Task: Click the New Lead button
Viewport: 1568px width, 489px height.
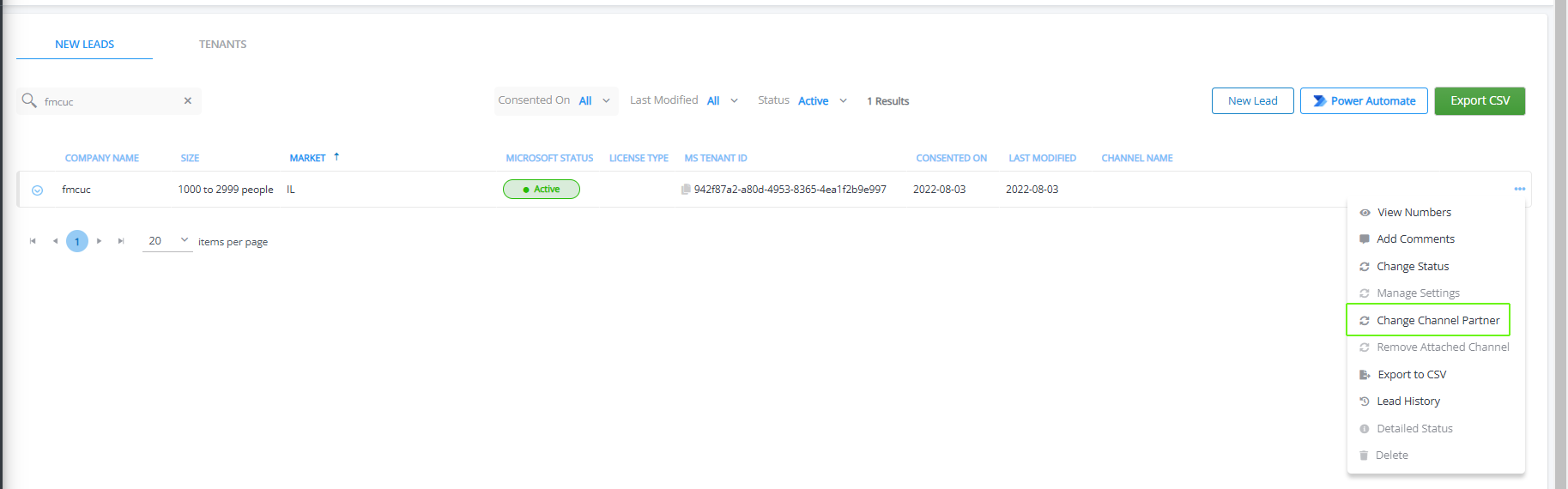Action: click(x=1252, y=101)
